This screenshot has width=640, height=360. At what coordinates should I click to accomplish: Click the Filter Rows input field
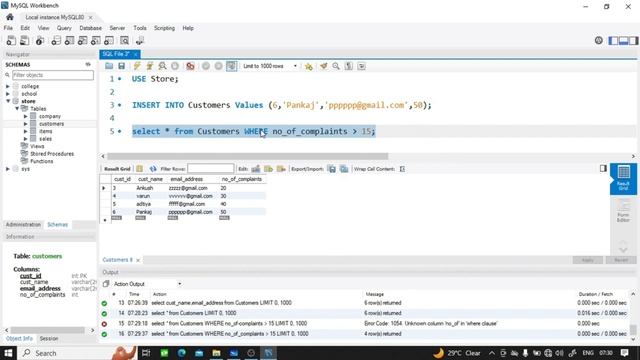coord(211,169)
